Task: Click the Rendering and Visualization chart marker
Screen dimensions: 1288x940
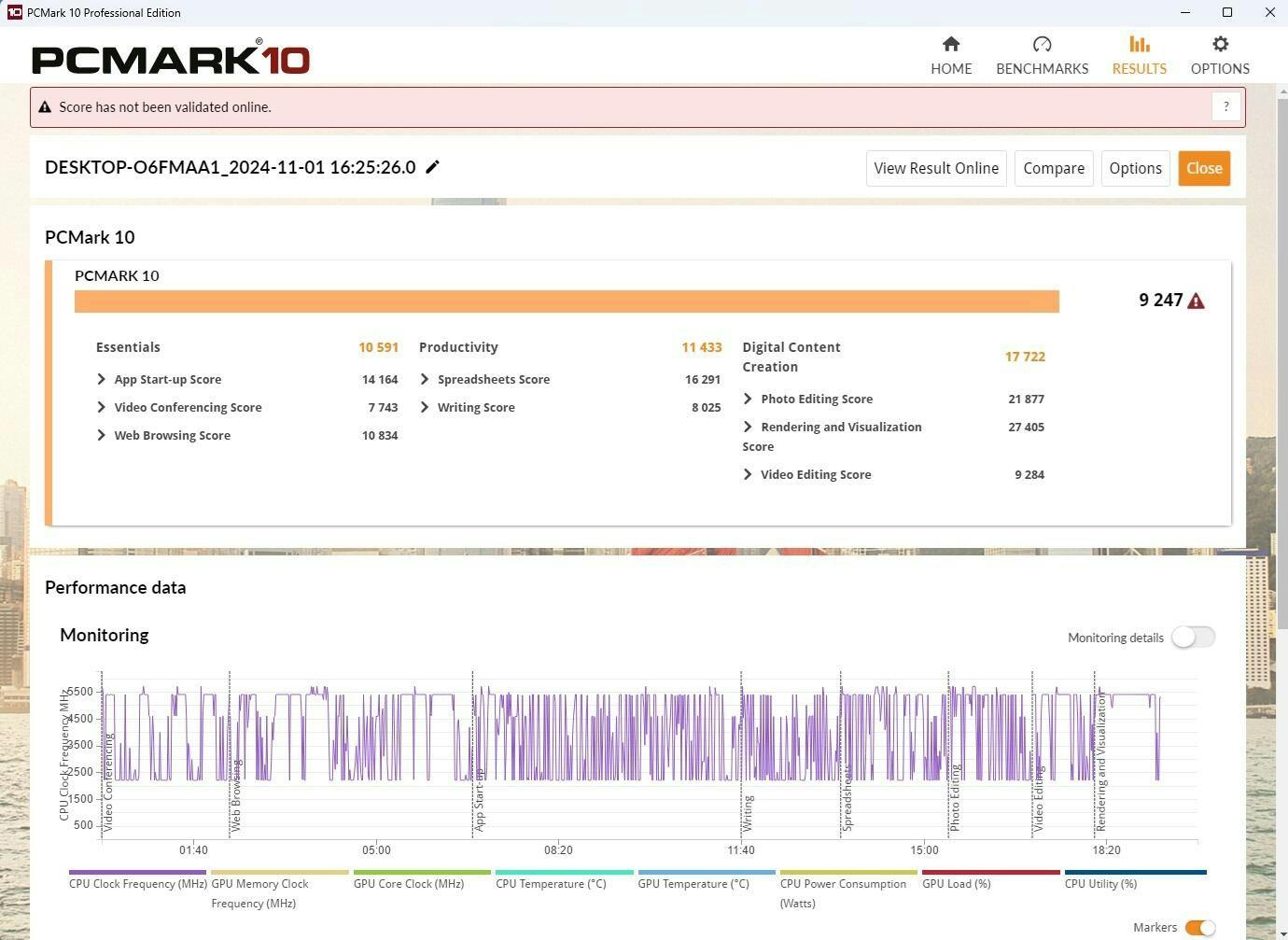Action: click(1101, 763)
